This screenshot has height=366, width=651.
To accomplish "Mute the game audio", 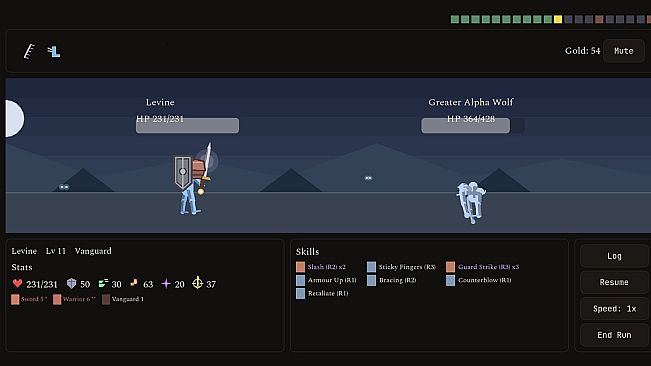I will point(624,51).
